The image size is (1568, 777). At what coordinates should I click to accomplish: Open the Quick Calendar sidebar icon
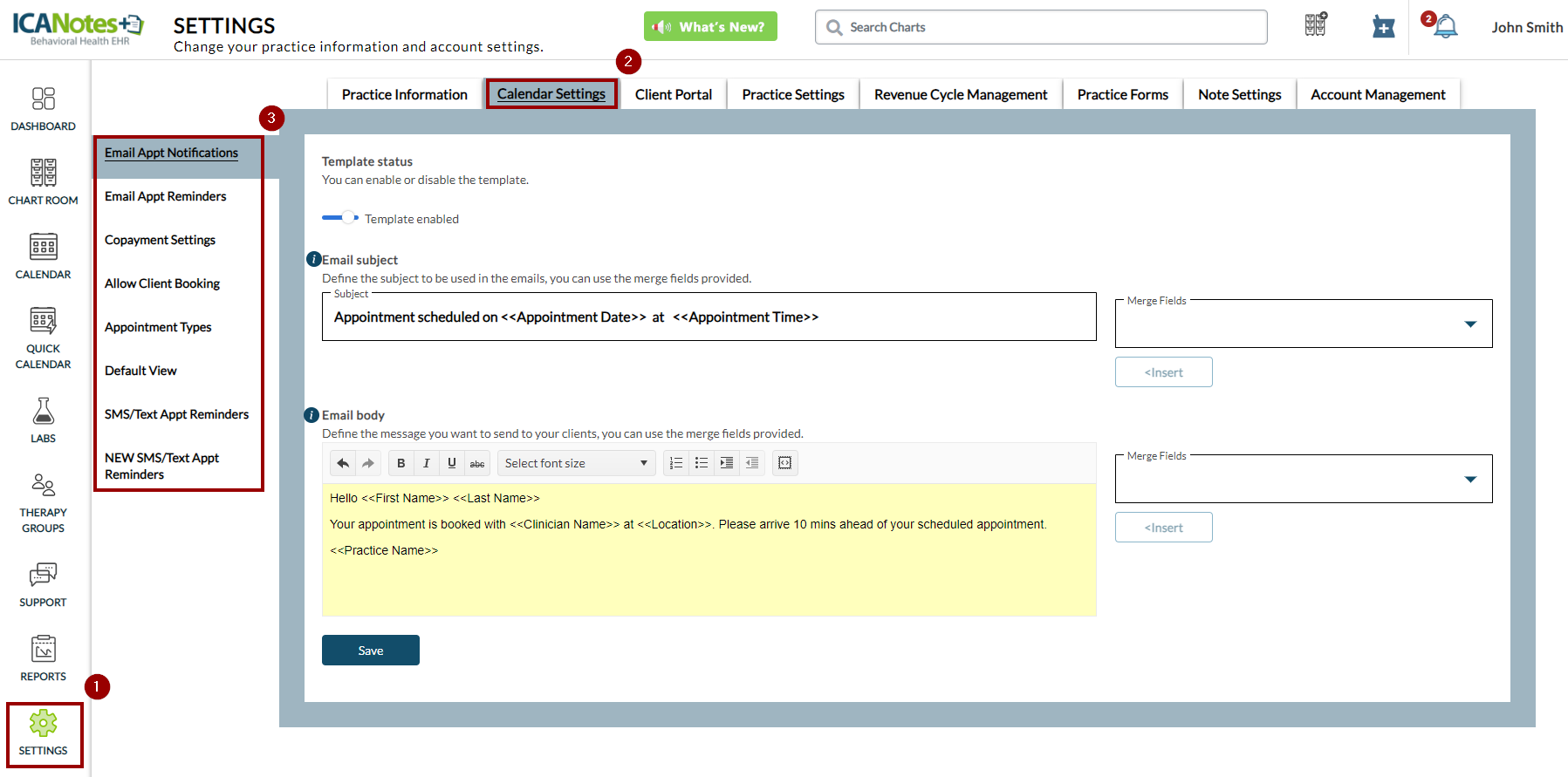(x=43, y=337)
